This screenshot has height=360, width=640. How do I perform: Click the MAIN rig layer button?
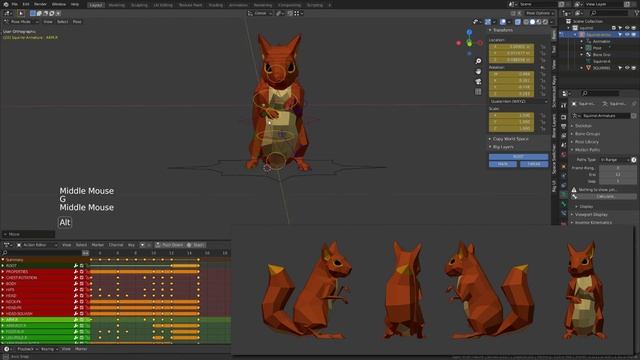coord(503,164)
